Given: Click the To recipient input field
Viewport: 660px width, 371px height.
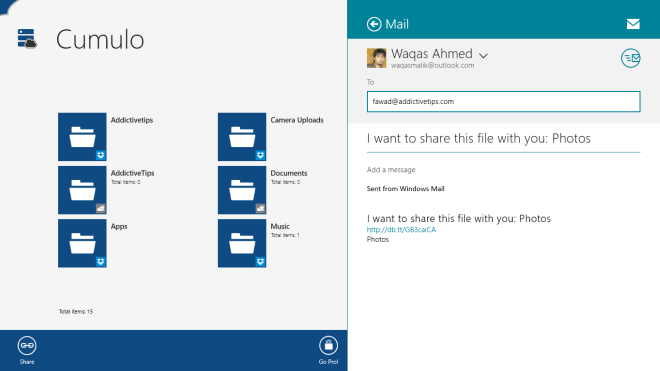Looking at the screenshot, I should tap(503, 101).
